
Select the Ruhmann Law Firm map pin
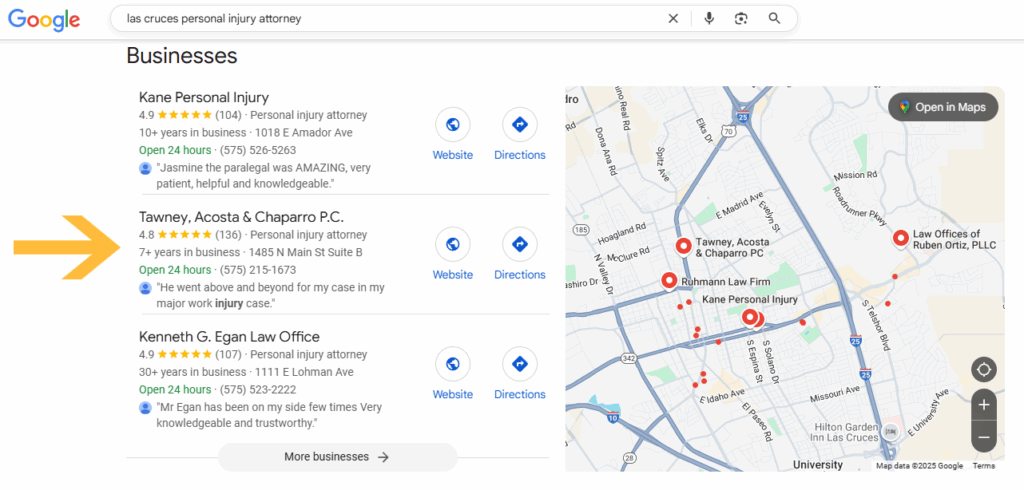pos(669,281)
